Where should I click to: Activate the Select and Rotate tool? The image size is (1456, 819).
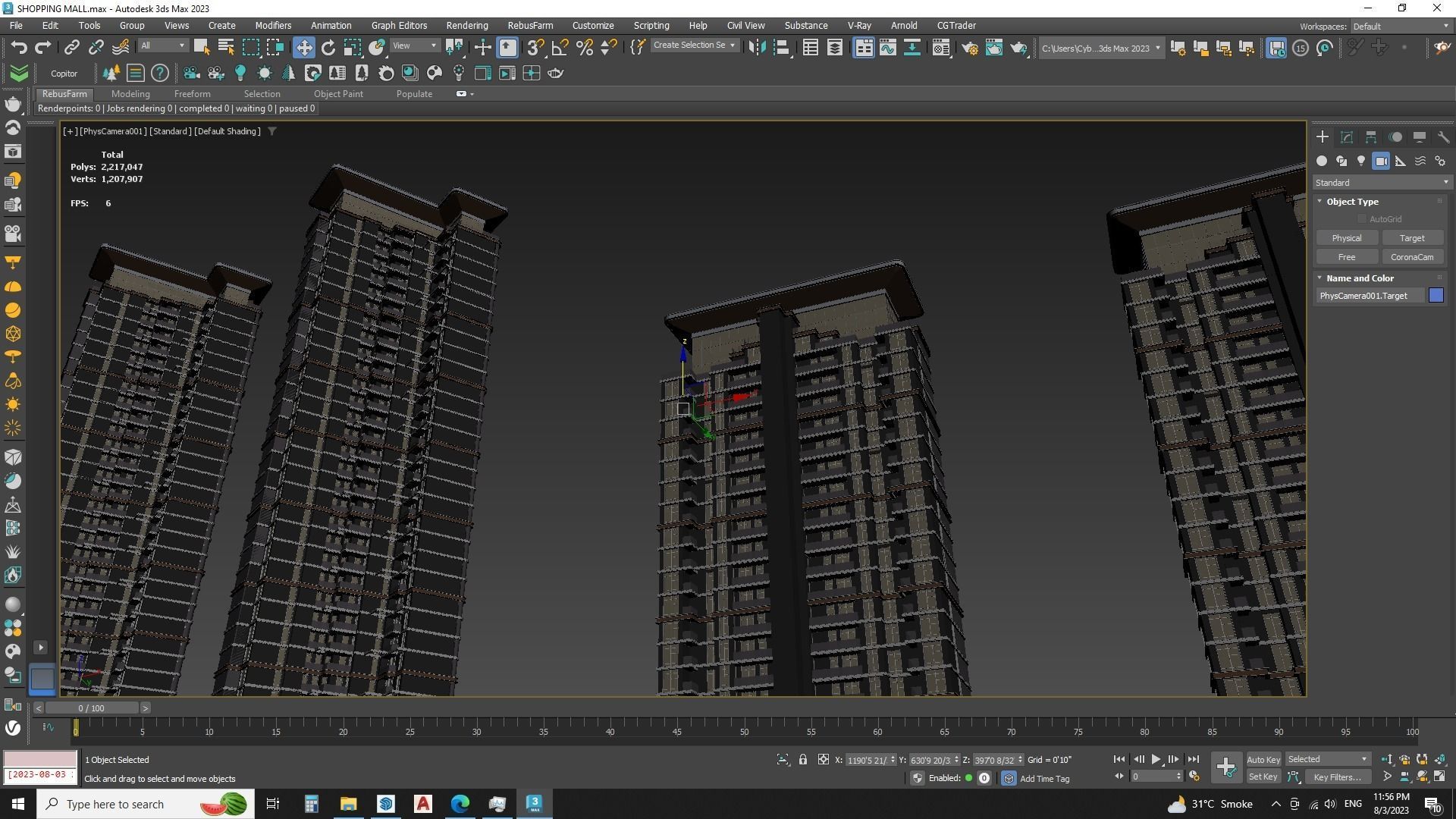point(328,48)
